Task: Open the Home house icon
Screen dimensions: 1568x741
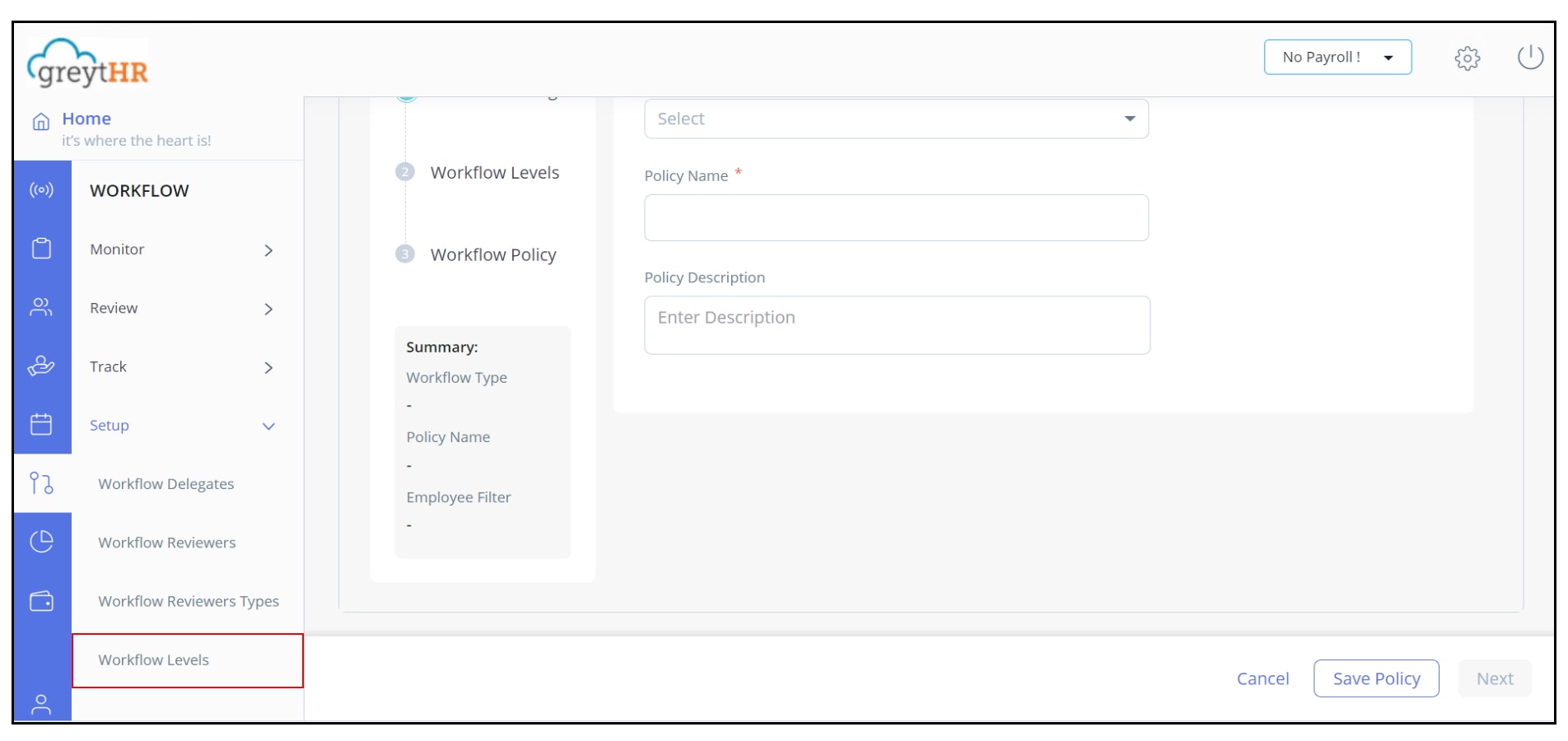Action: pos(41,122)
